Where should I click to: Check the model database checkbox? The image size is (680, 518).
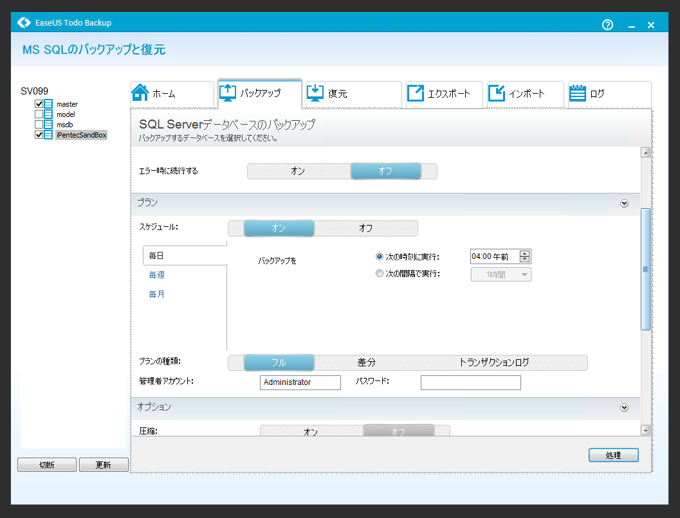point(39,115)
